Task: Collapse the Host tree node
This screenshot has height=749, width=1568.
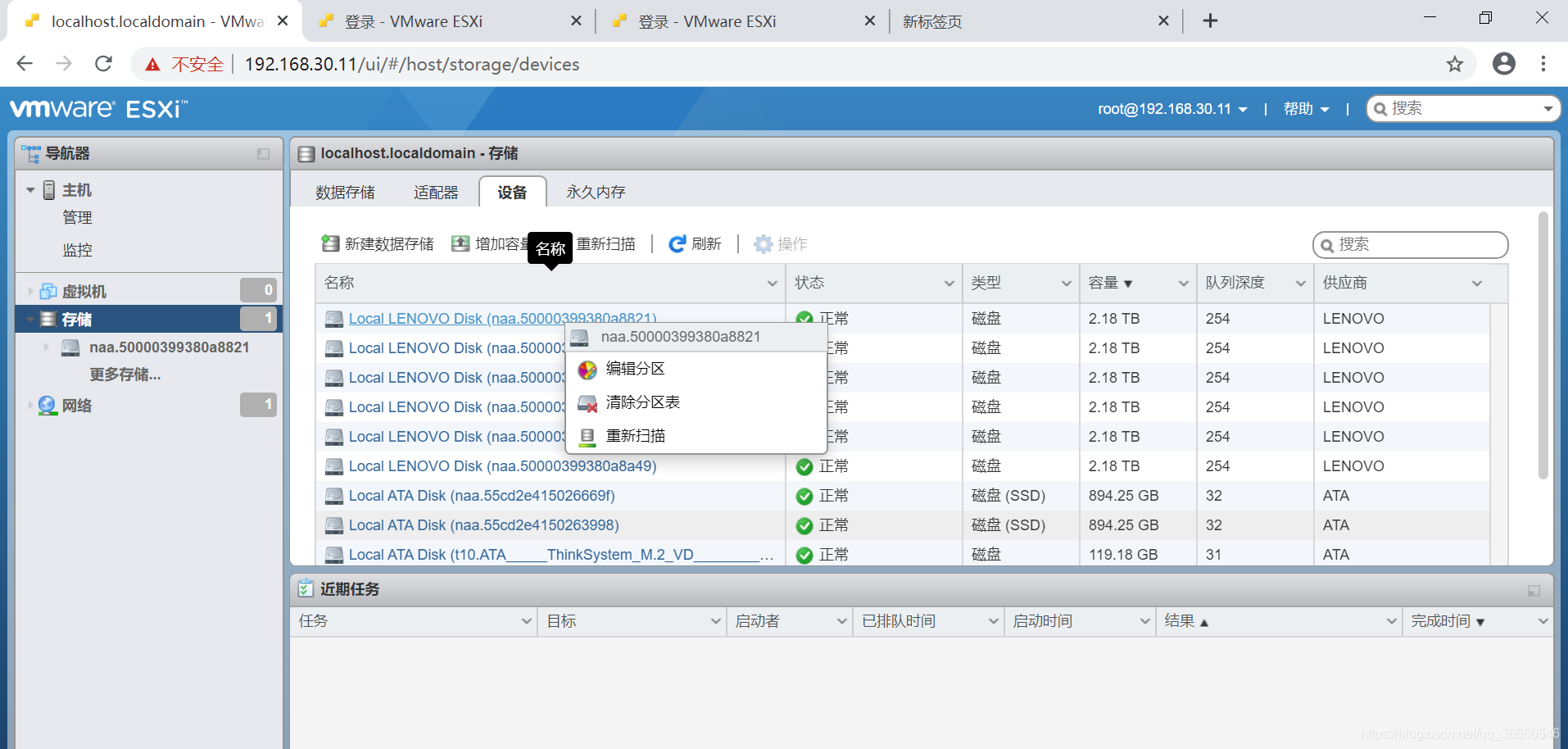Action: (x=30, y=190)
